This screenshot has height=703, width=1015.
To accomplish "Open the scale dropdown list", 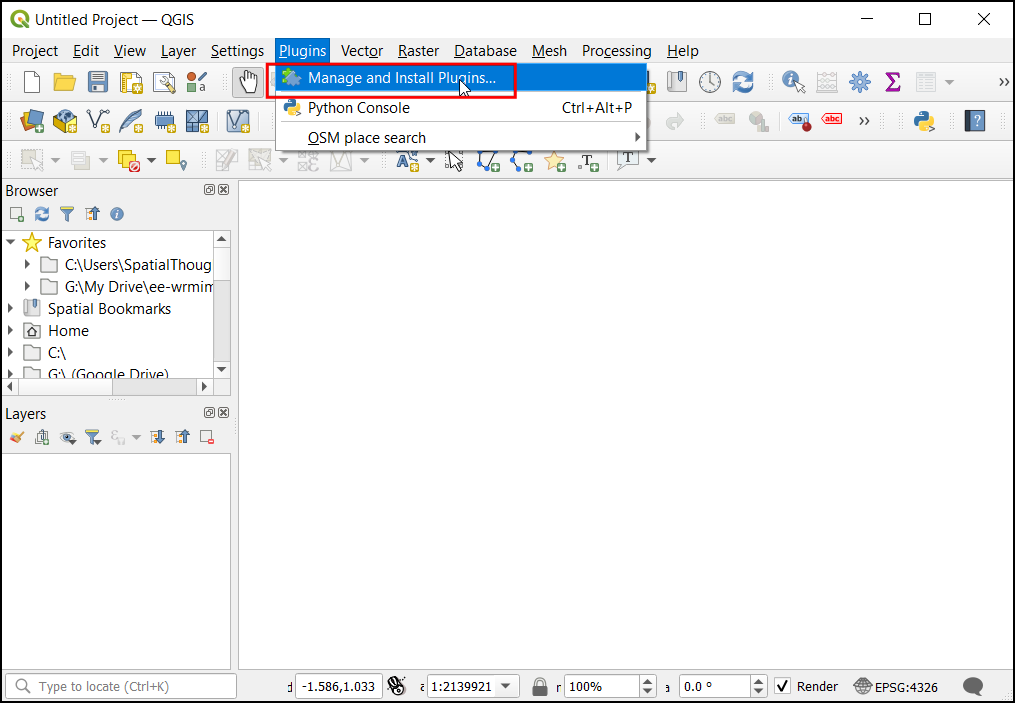I will 506,686.
